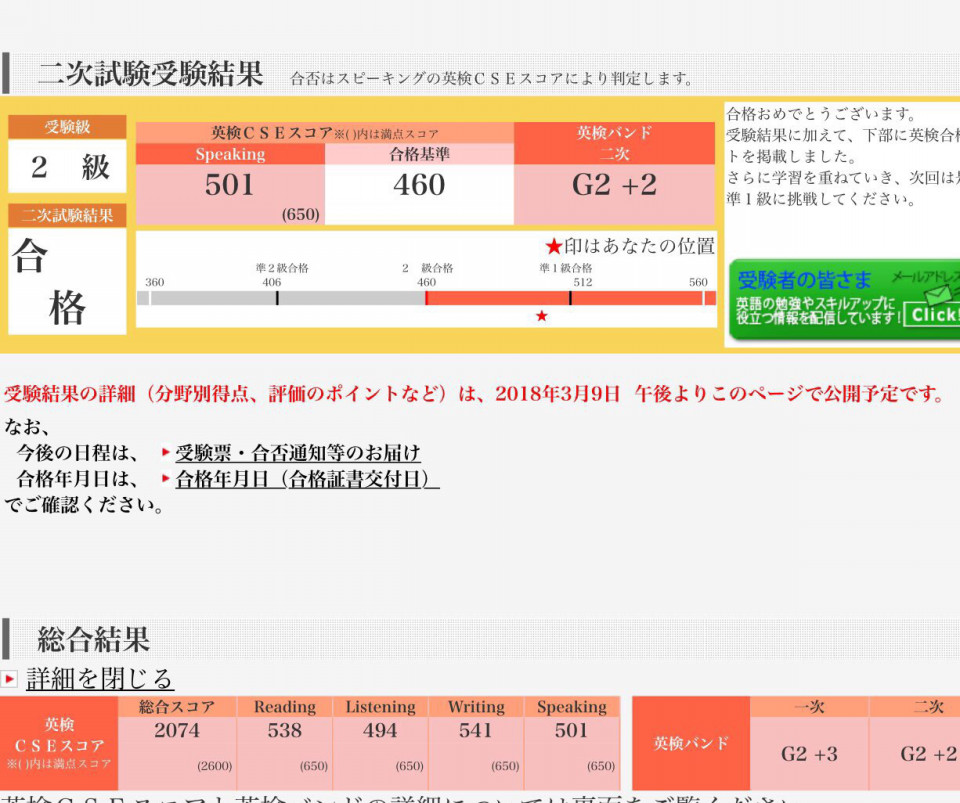Click the red arrow beside 受験票・合否通知等のお届け

165,452
